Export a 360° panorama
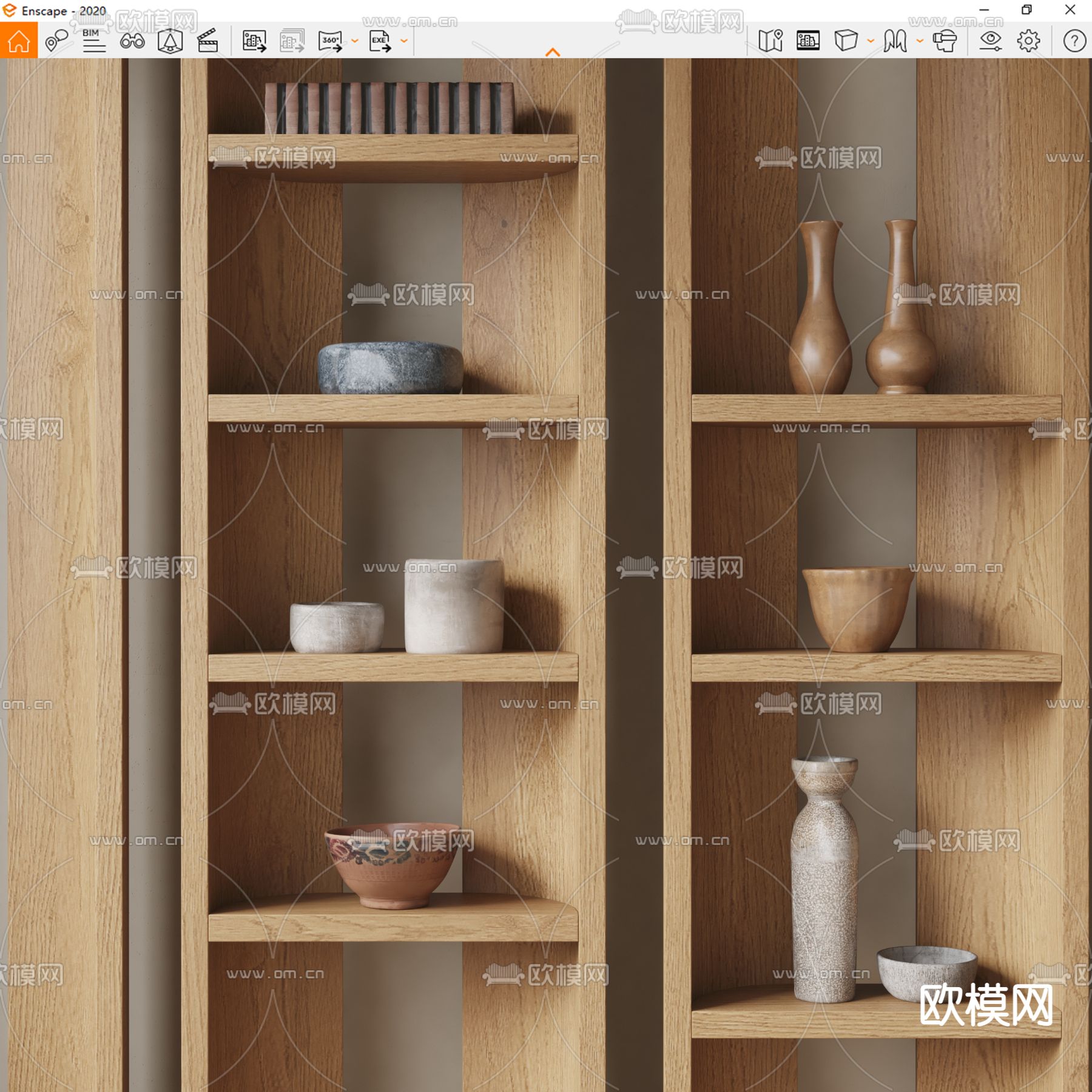The height and width of the screenshot is (1092, 1092). coord(330,41)
